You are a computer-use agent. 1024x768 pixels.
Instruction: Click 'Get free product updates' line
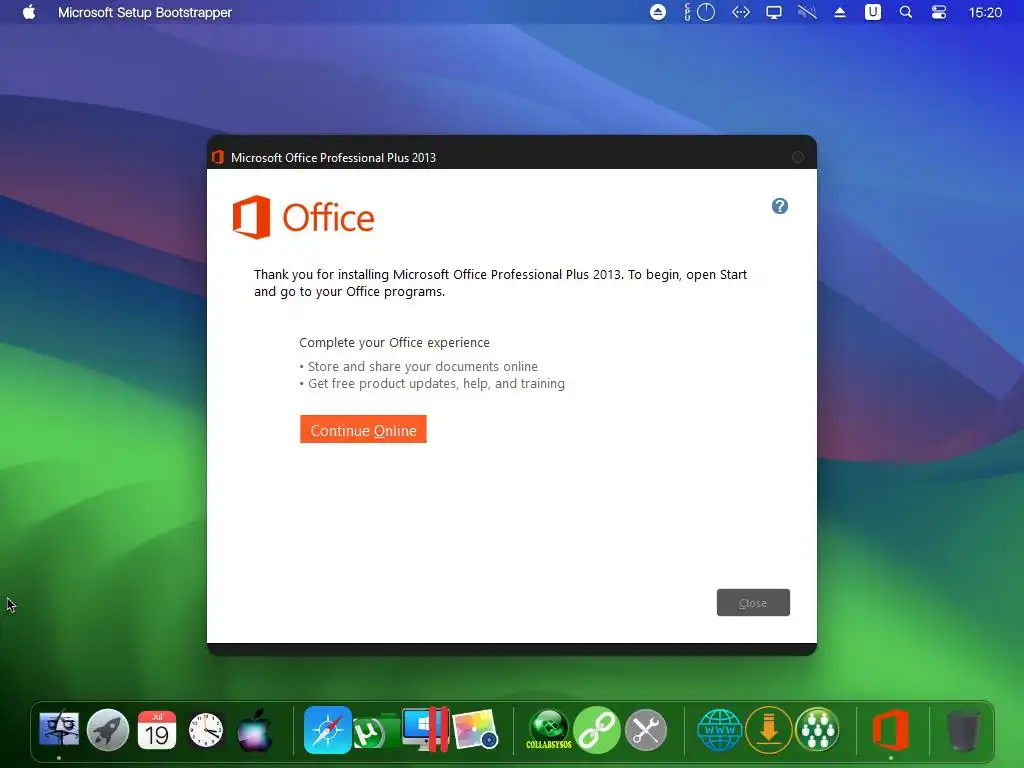coord(436,383)
